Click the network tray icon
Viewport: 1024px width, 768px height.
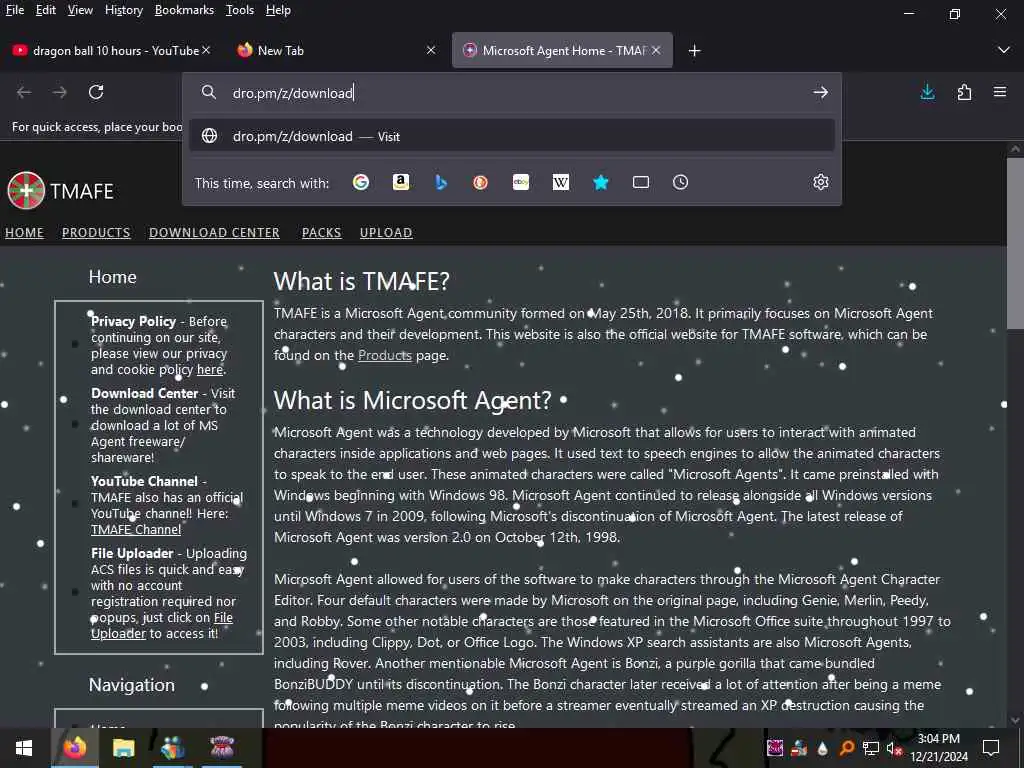pos(871,748)
